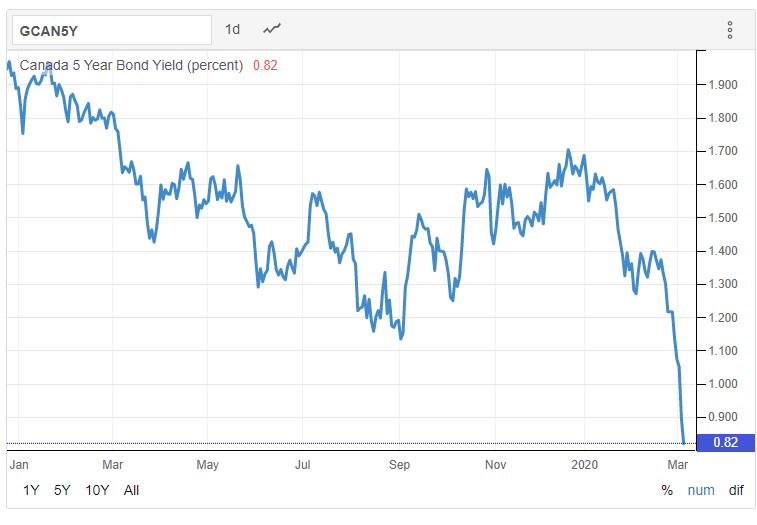Switch to num display mode
This screenshot has width=757, height=525.
[701, 490]
